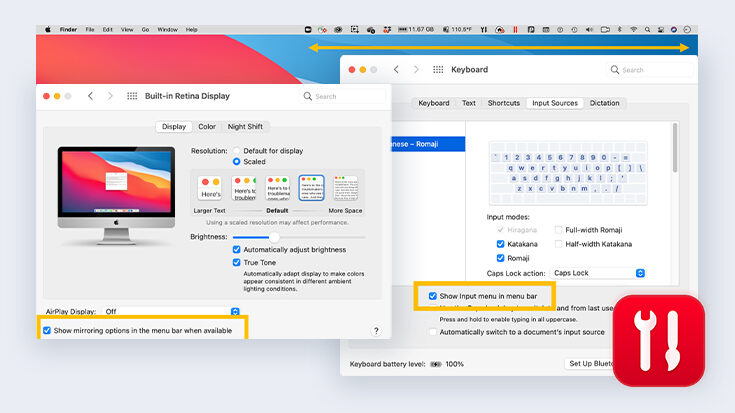Enable Full-width Romaji input mode
The width and height of the screenshot is (735, 413).
(x=558, y=230)
